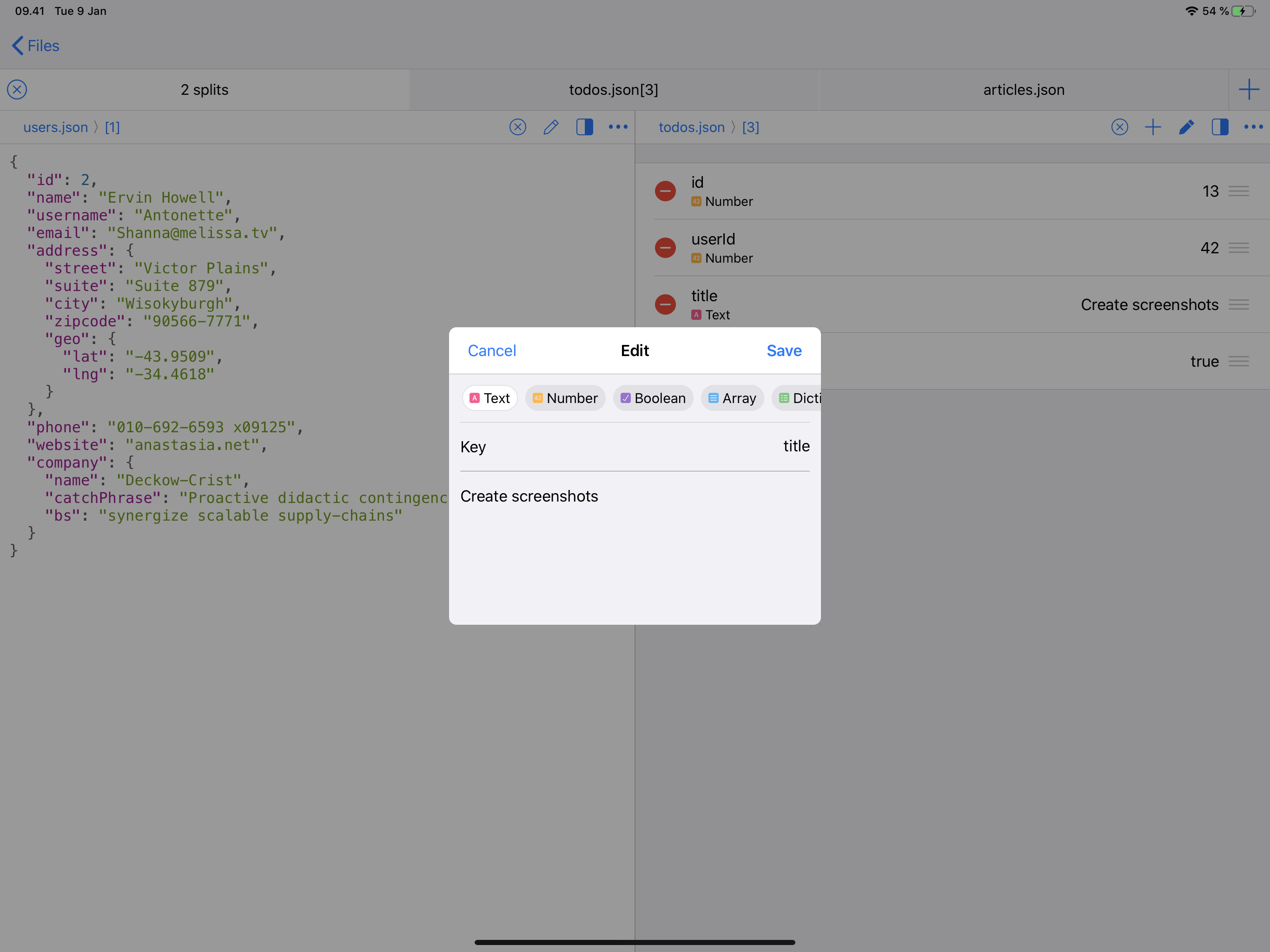Select the Number type chip
The image size is (1270, 952).
tap(565, 398)
